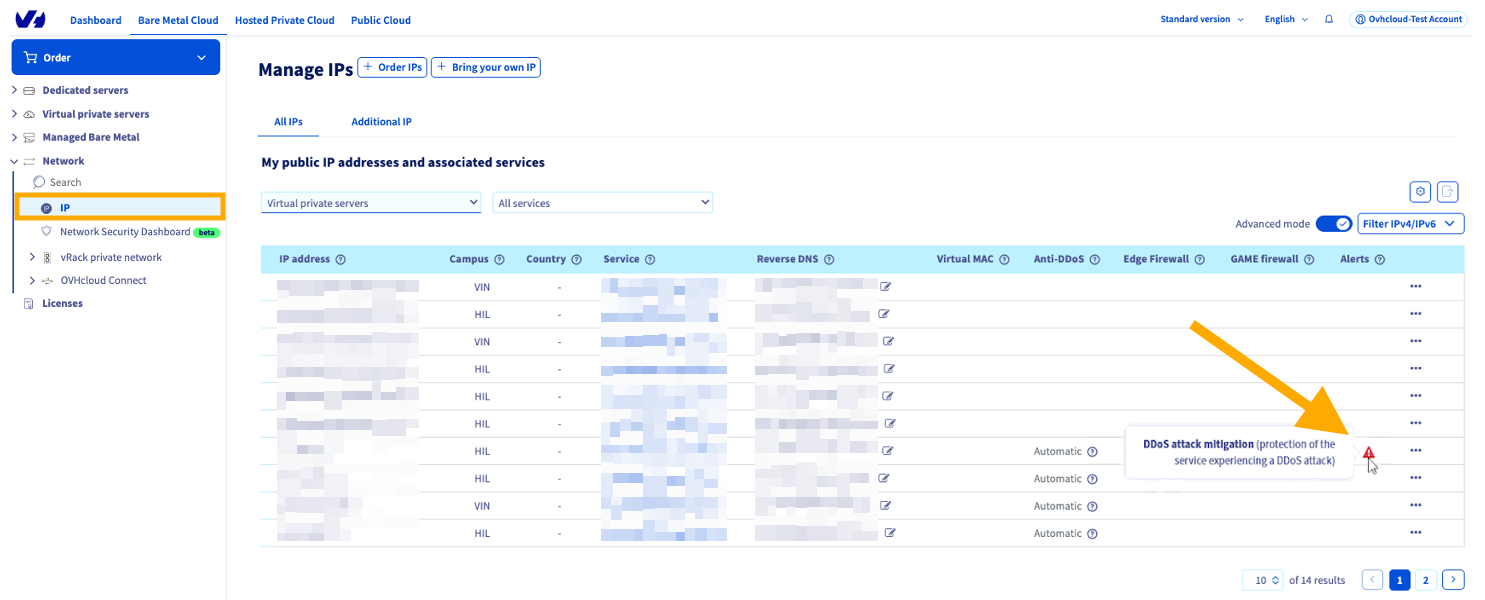Open the Filter IPv4/IPv6 dropdown
Viewport: 1485px width, 600px height.
[1410, 223]
